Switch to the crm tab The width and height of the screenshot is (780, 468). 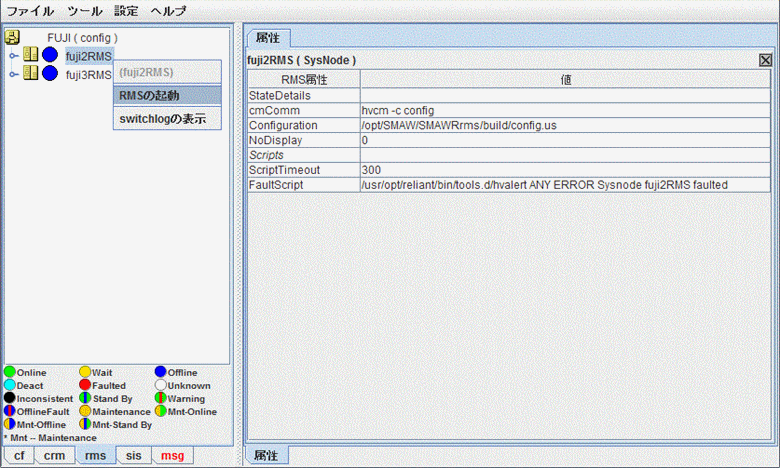click(x=54, y=456)
